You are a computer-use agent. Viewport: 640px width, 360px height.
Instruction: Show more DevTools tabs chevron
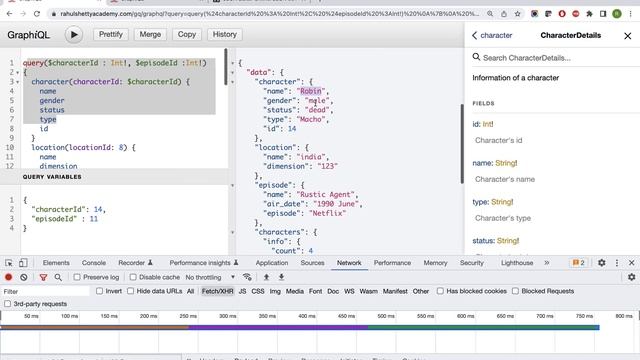tap(547, 263)
